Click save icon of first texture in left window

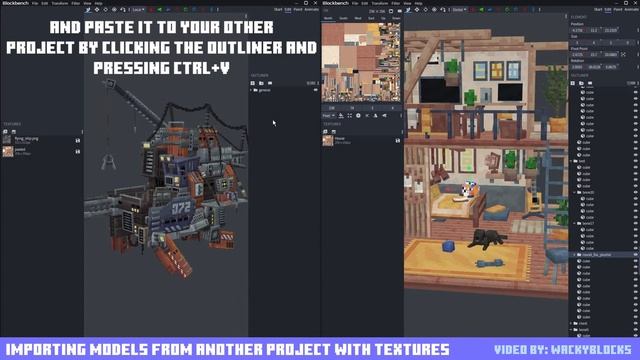[x=78, y=140]
